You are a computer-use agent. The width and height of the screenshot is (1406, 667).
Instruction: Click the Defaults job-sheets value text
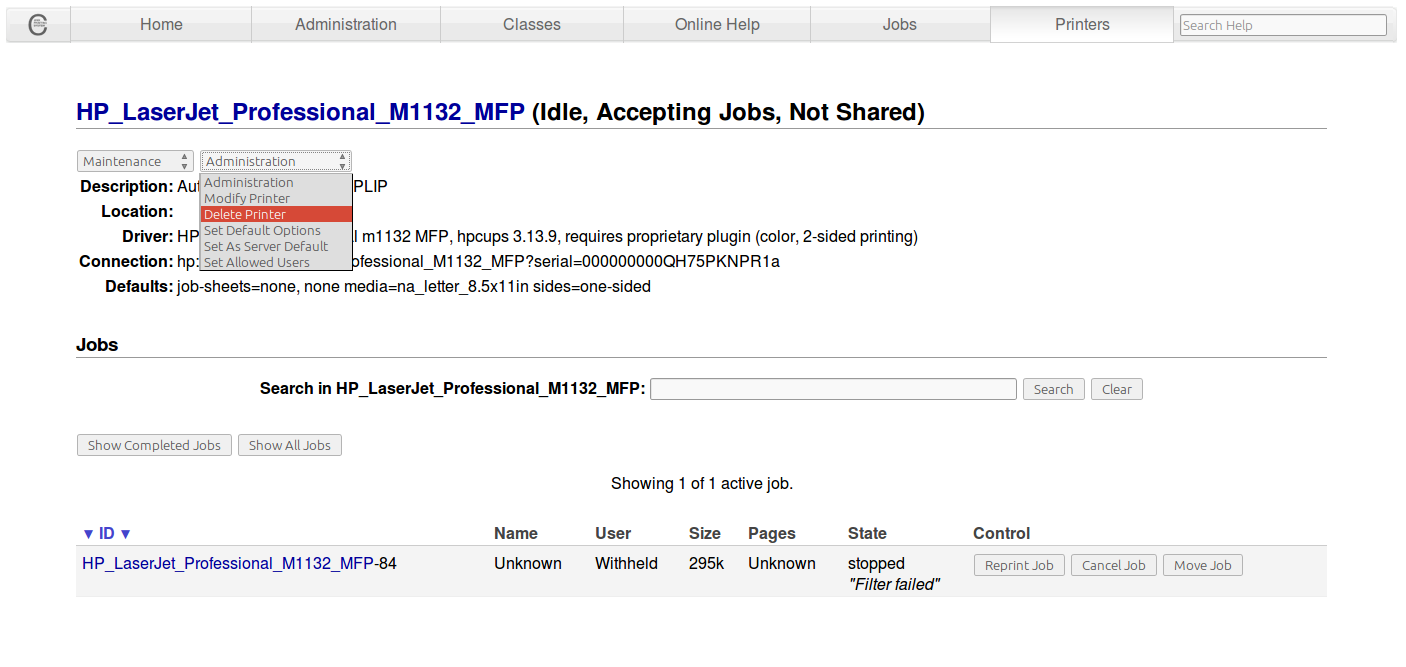click(x=414, y=286)
